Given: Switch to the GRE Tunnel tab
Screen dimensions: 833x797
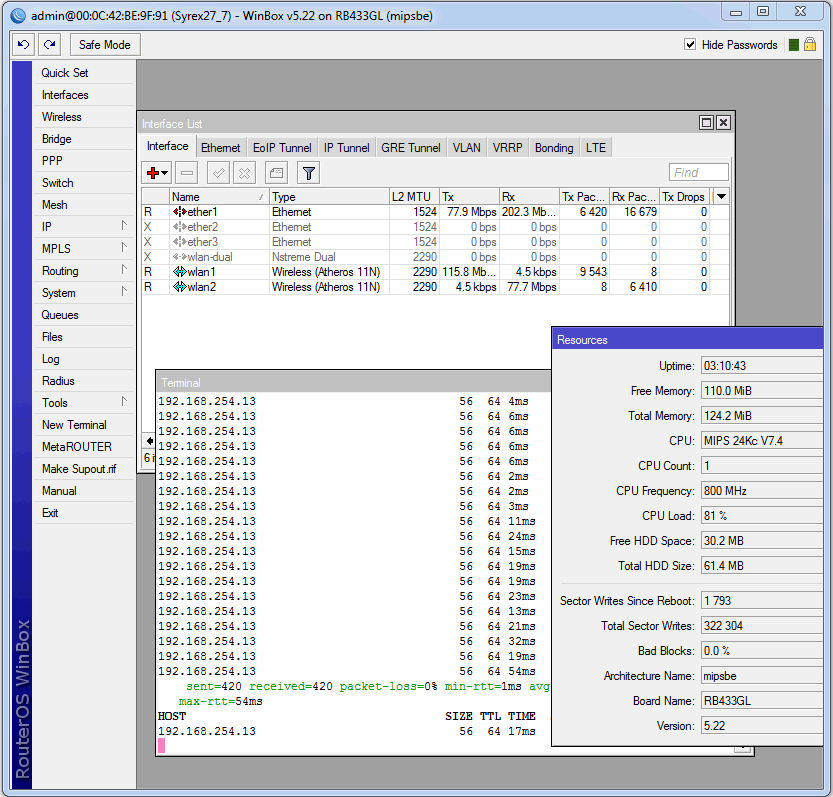Looking at the screenshot, I should 411,148.
